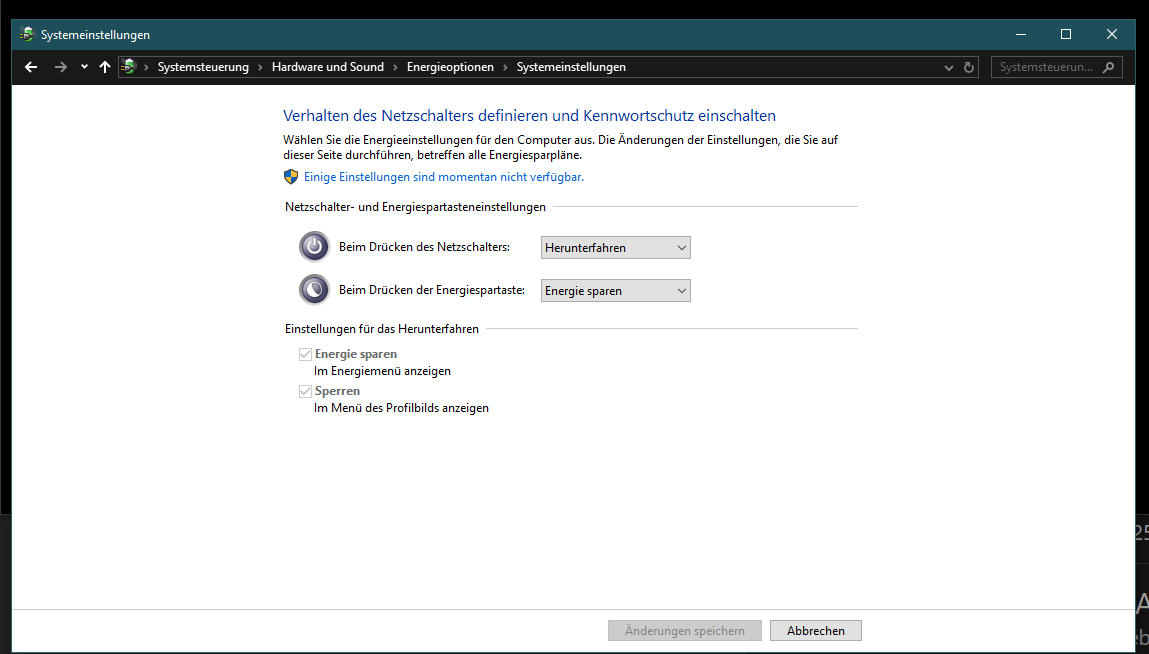Click the power button icon

click(314, 246)
